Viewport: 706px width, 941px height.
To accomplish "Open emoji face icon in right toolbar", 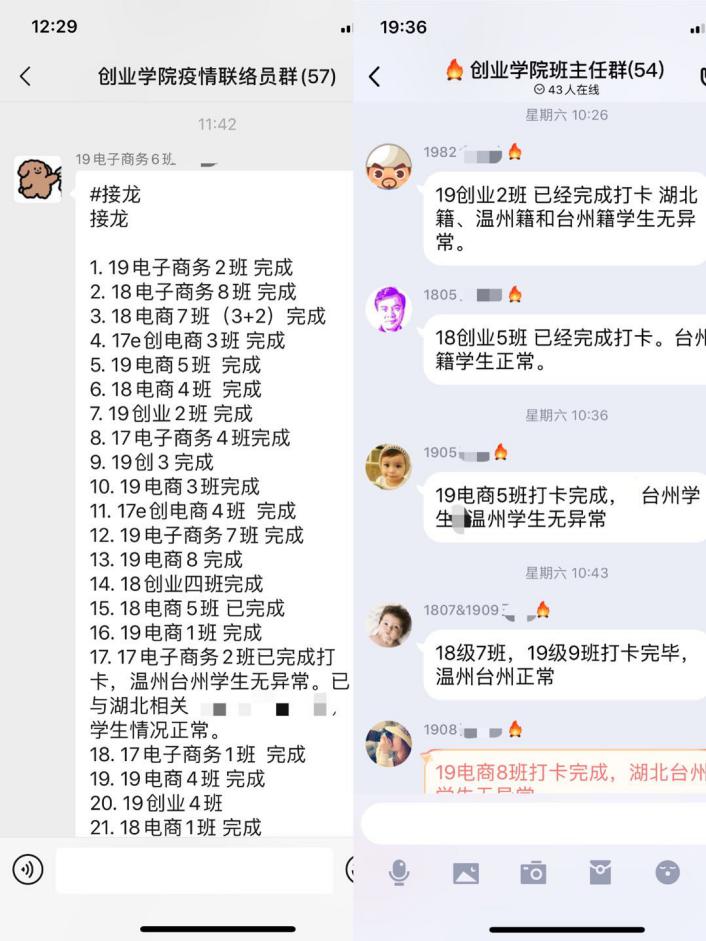I will pos(668,872).
